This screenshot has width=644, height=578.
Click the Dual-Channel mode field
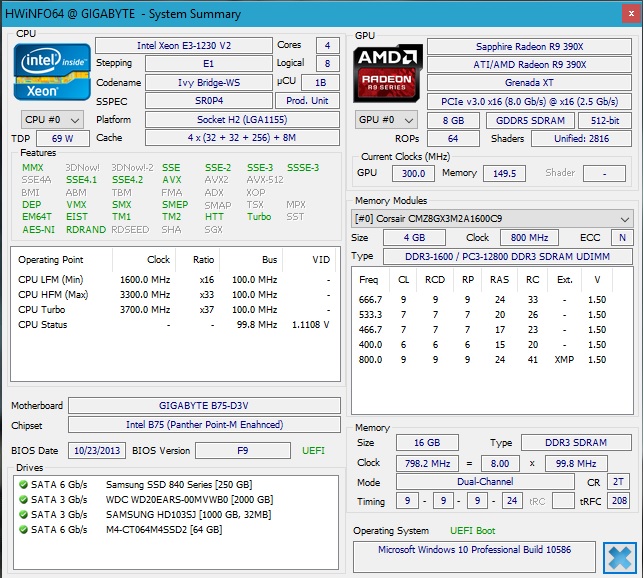(485, 481)
